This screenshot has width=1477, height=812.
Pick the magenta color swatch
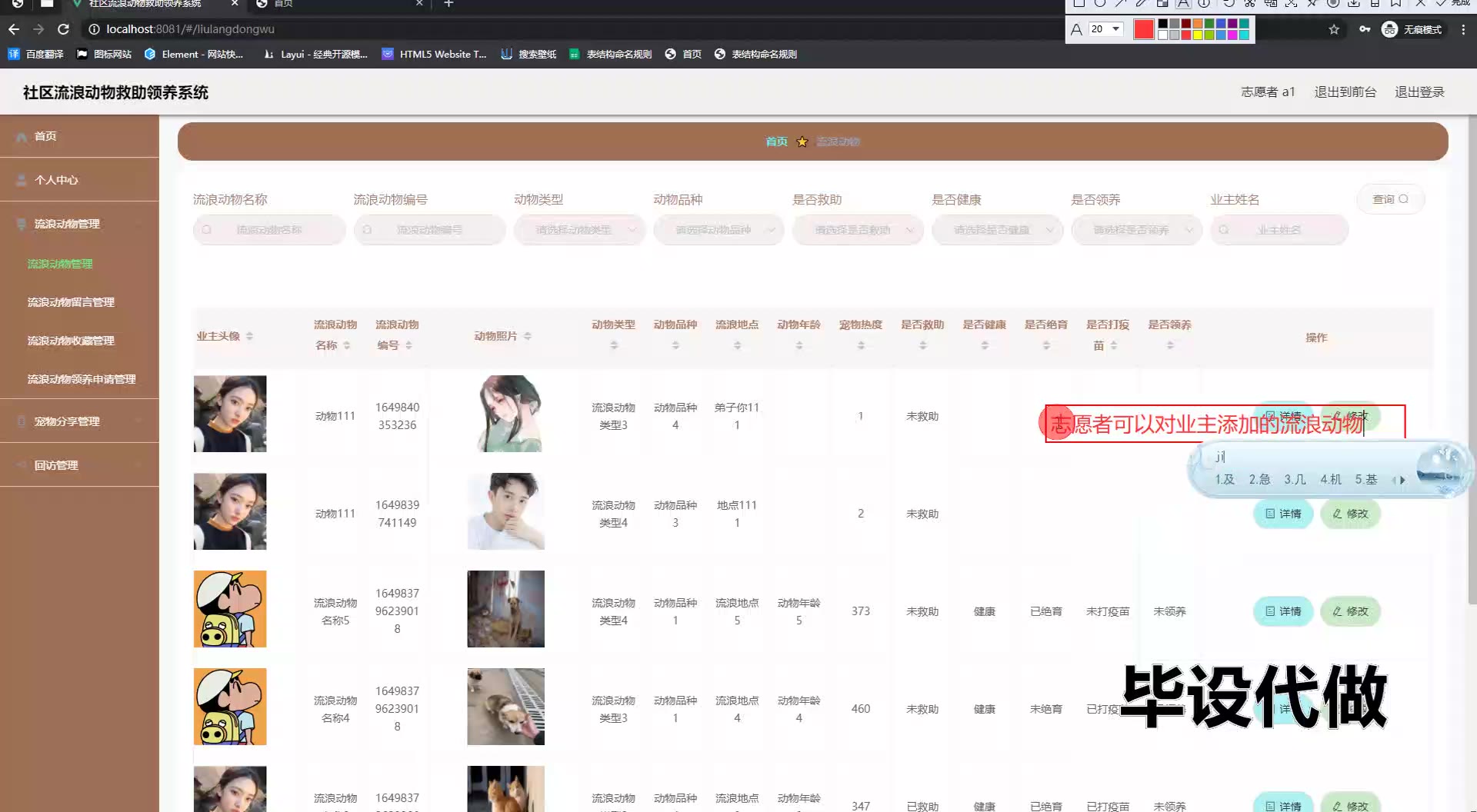pos(1232,35)
